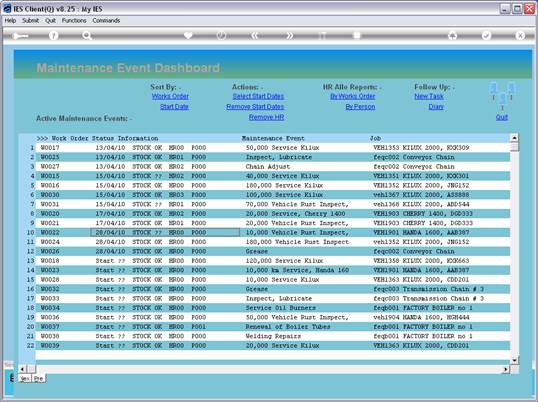Open the Commands menu

[x=106, y=21]
